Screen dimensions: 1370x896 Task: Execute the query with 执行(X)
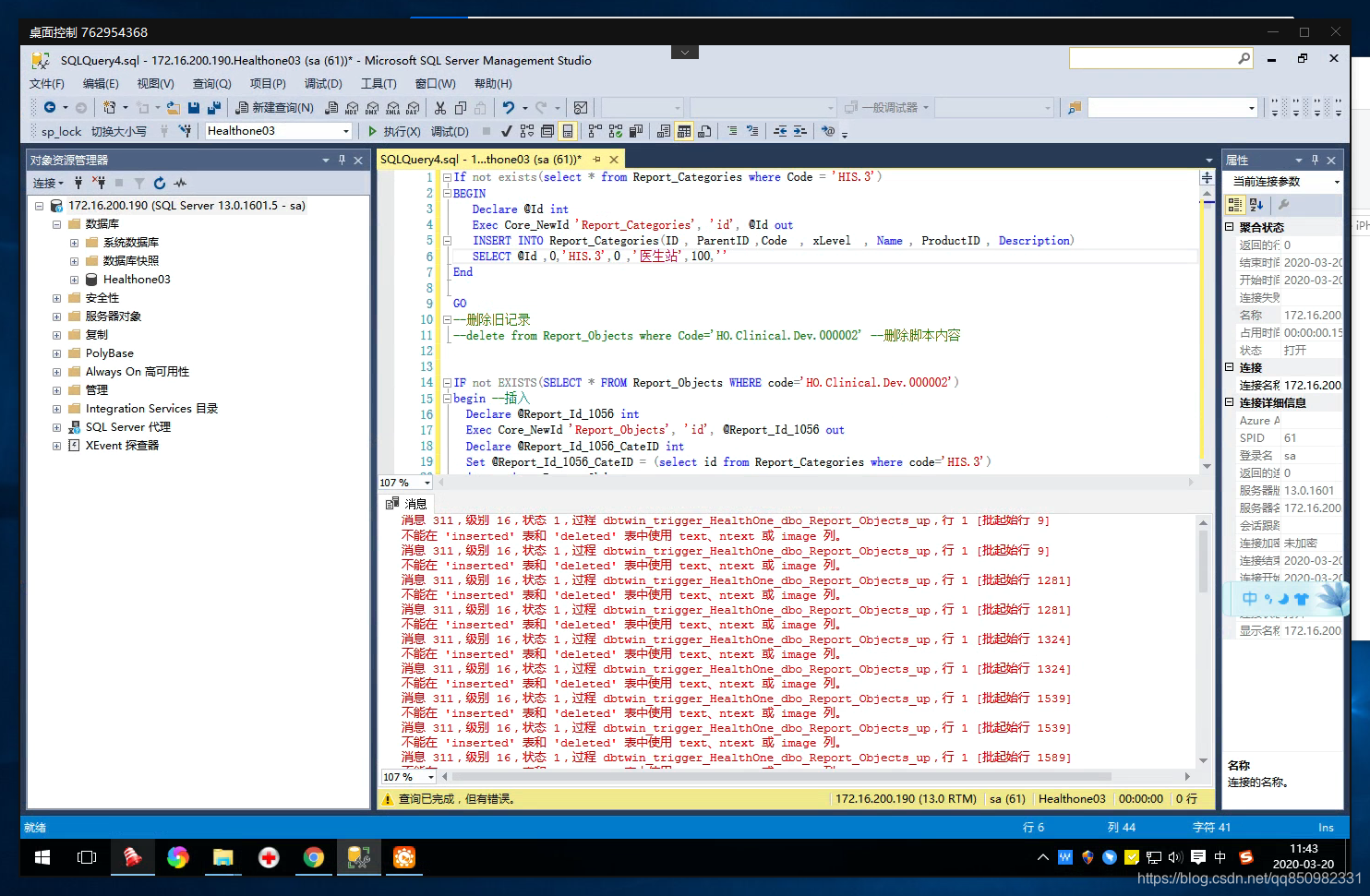pyautogui.click(x=402, y=130)
